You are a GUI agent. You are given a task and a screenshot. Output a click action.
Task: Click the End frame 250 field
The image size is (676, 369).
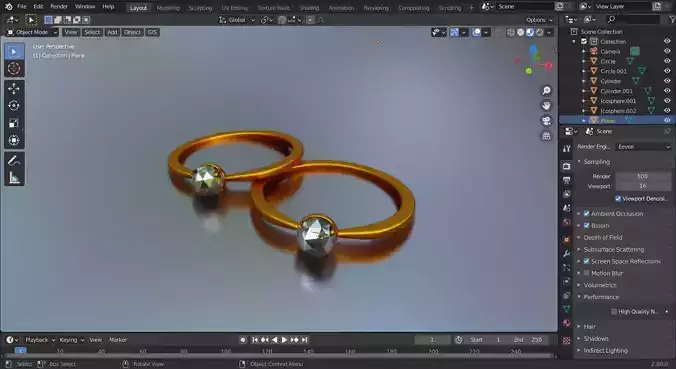529,340
